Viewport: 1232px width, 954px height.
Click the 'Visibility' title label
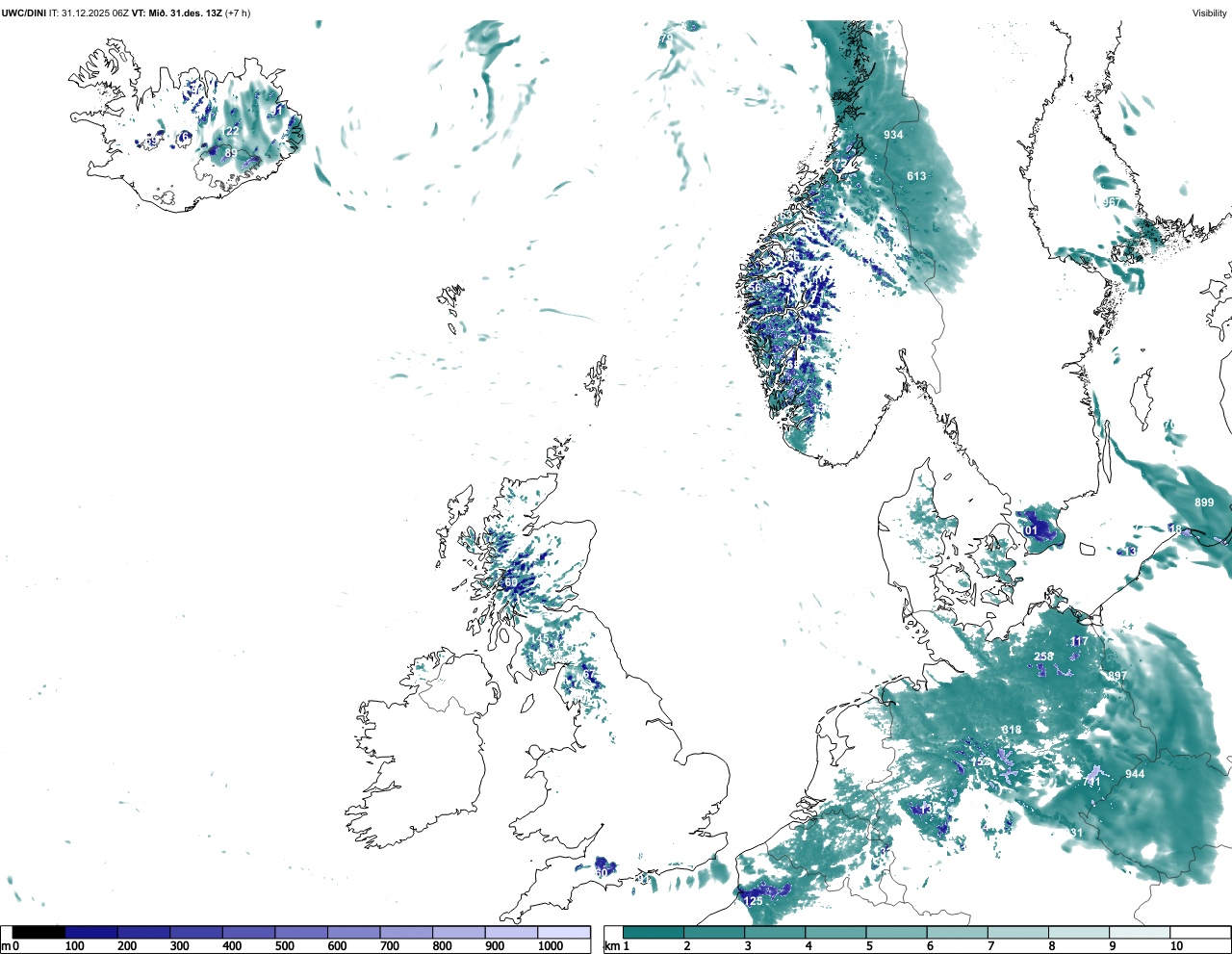click(1210, 13)
